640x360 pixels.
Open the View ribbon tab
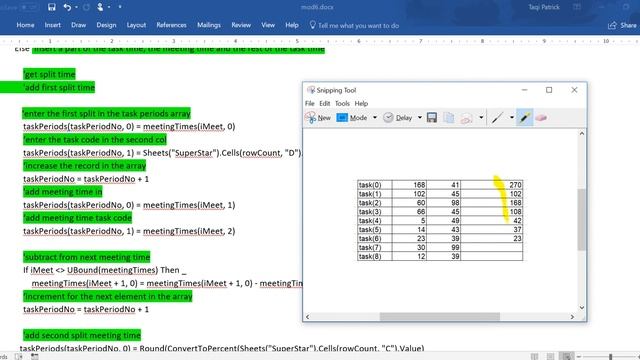268,25
